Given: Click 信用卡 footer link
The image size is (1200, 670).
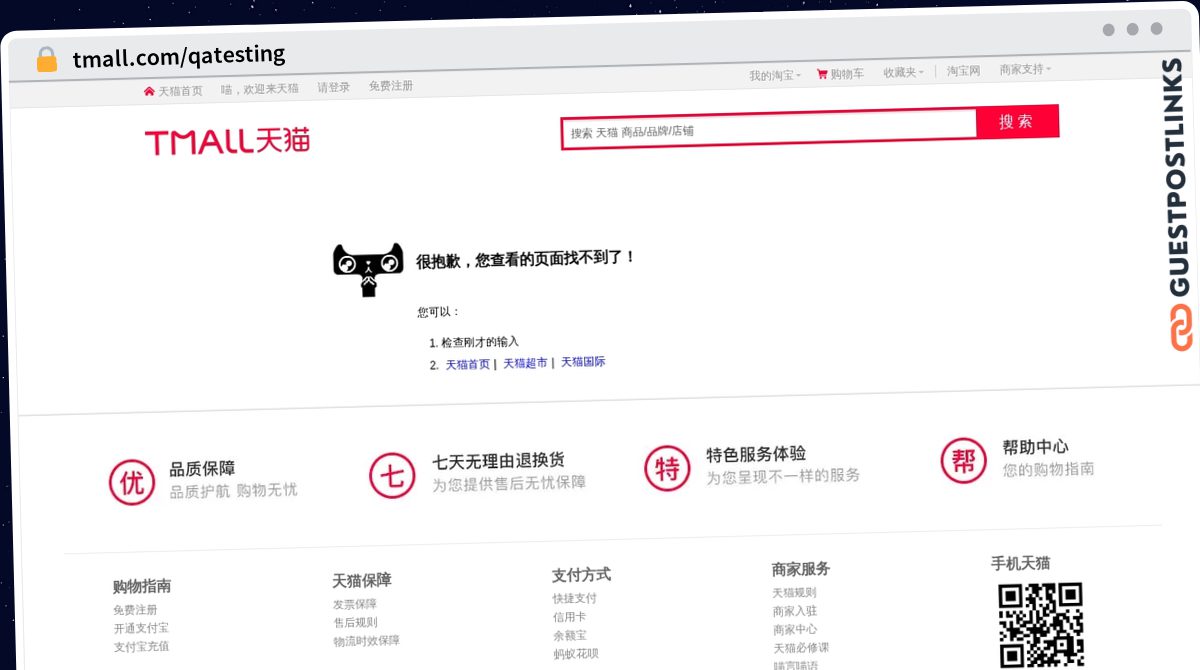Looking at the screenshot, I should (x=570, y=617).
